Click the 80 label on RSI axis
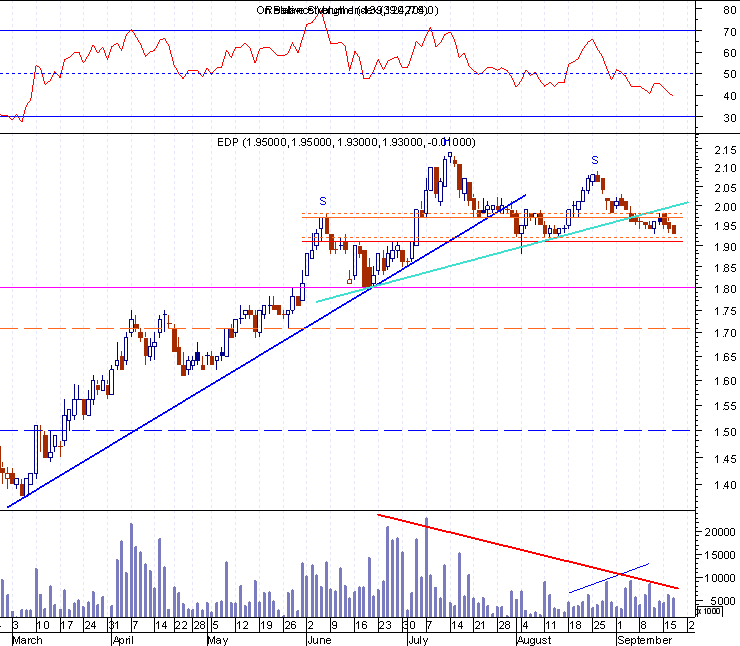 click(x=730, y=9)
